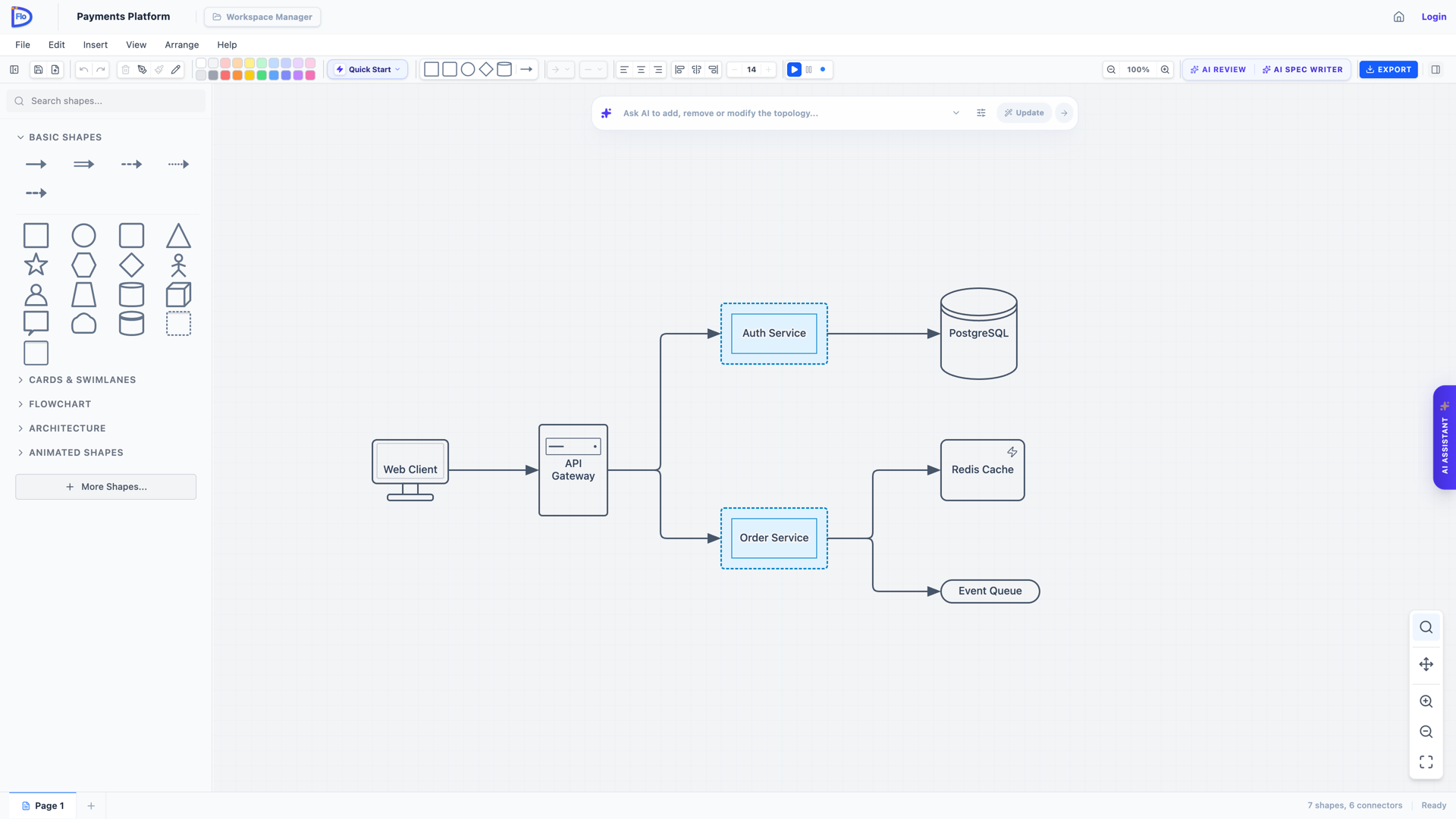This screenshot has width=1456, height=819.
Task: Click the export file icon next to save
Action: (x=55, y=70)
